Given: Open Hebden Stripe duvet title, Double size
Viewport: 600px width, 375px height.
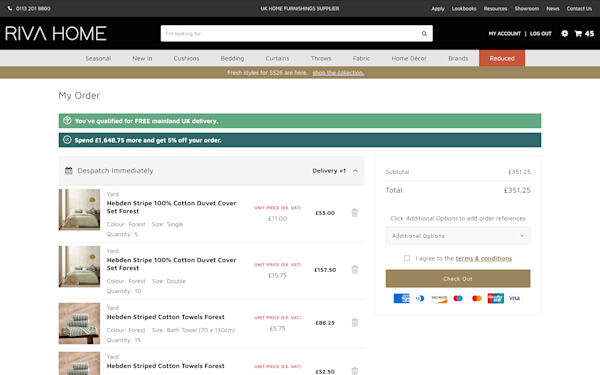Looking at the screenshot, I should pyautogui.click(x=171, y=264).
